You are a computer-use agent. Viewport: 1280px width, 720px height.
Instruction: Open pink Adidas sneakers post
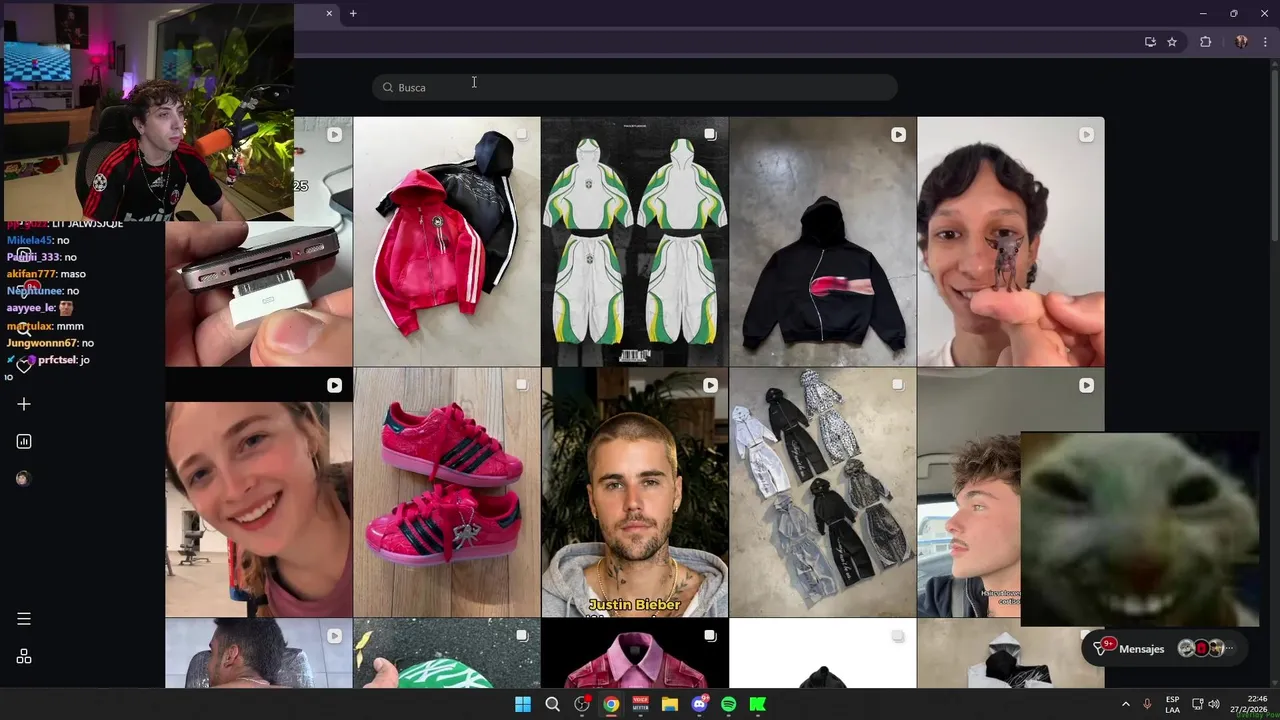click(x=447, y=492)
